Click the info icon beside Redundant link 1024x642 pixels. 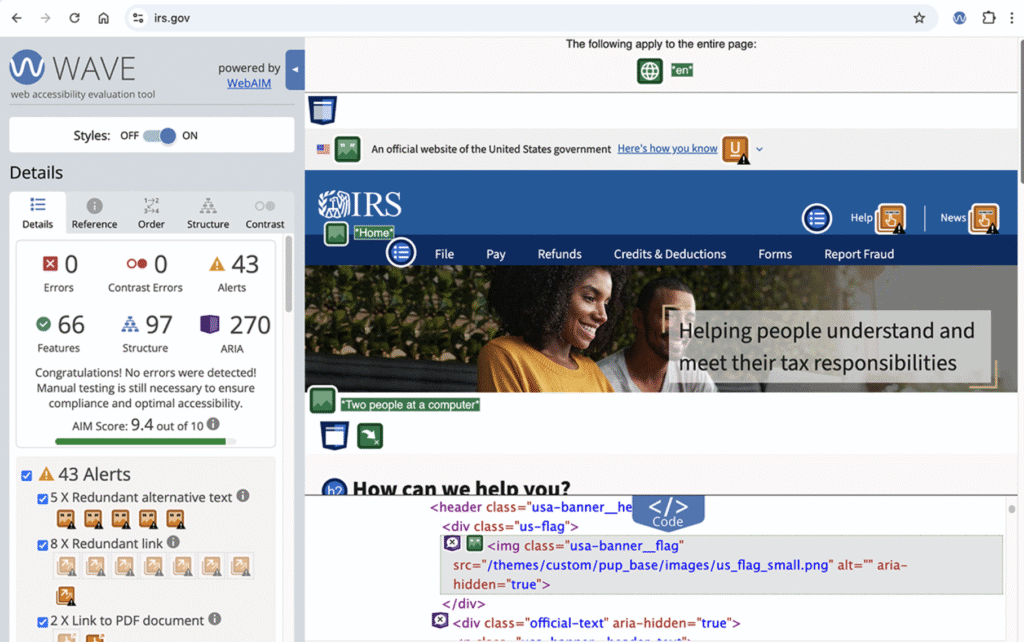tap(173, 542)
